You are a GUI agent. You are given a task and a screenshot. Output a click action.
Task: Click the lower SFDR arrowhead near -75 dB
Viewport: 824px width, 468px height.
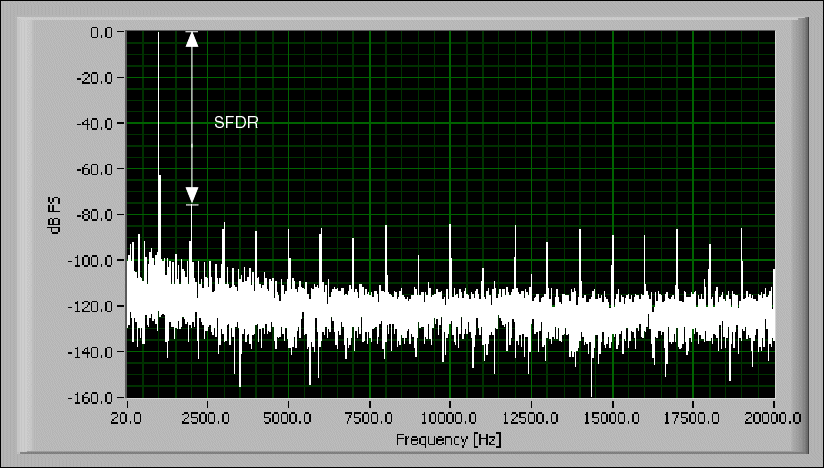tap(192, 195)
